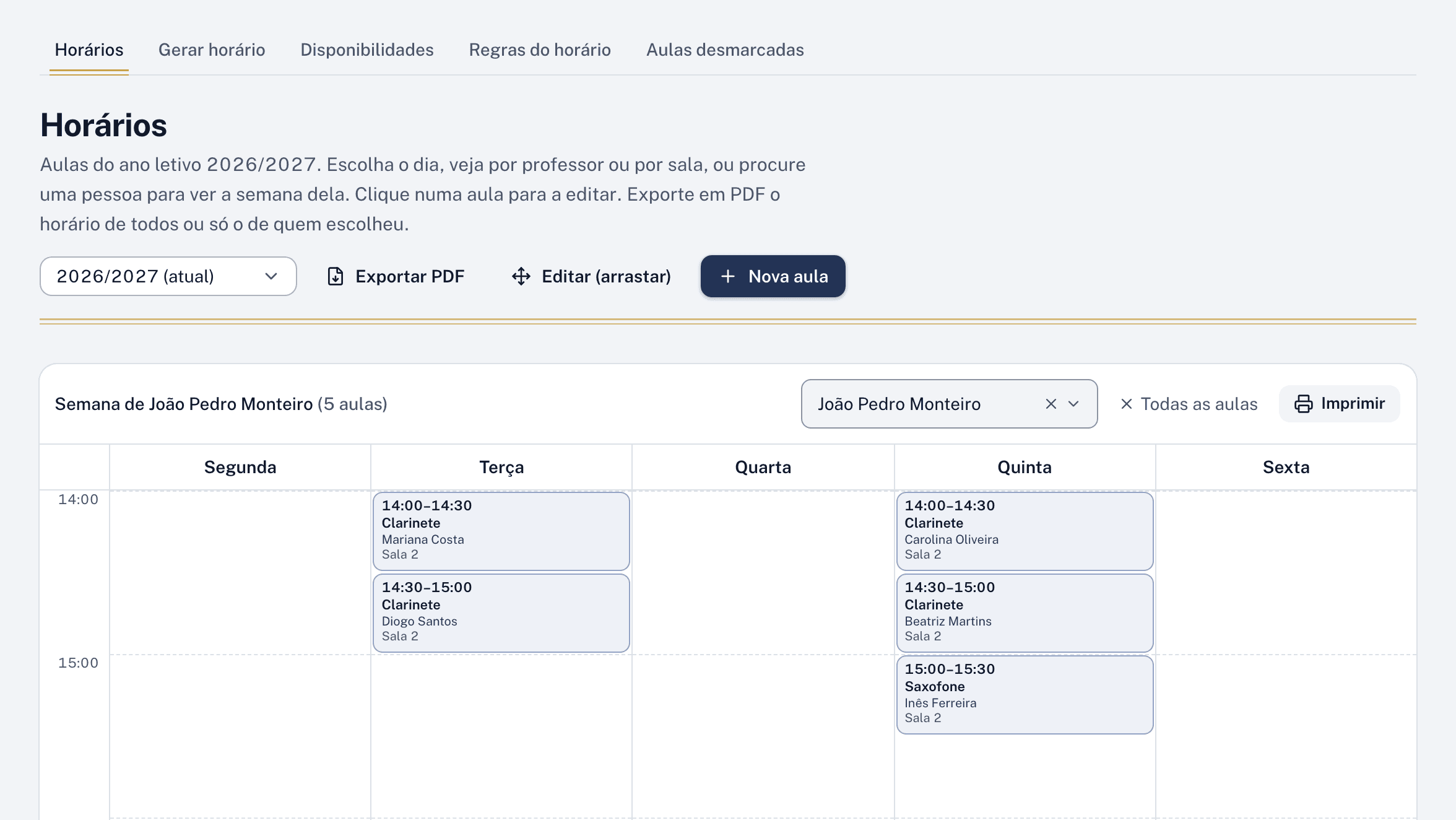Open the 2026/2027 (atual) school year dropdown
Screen dimensions: 1456x820
coord(168,276)
